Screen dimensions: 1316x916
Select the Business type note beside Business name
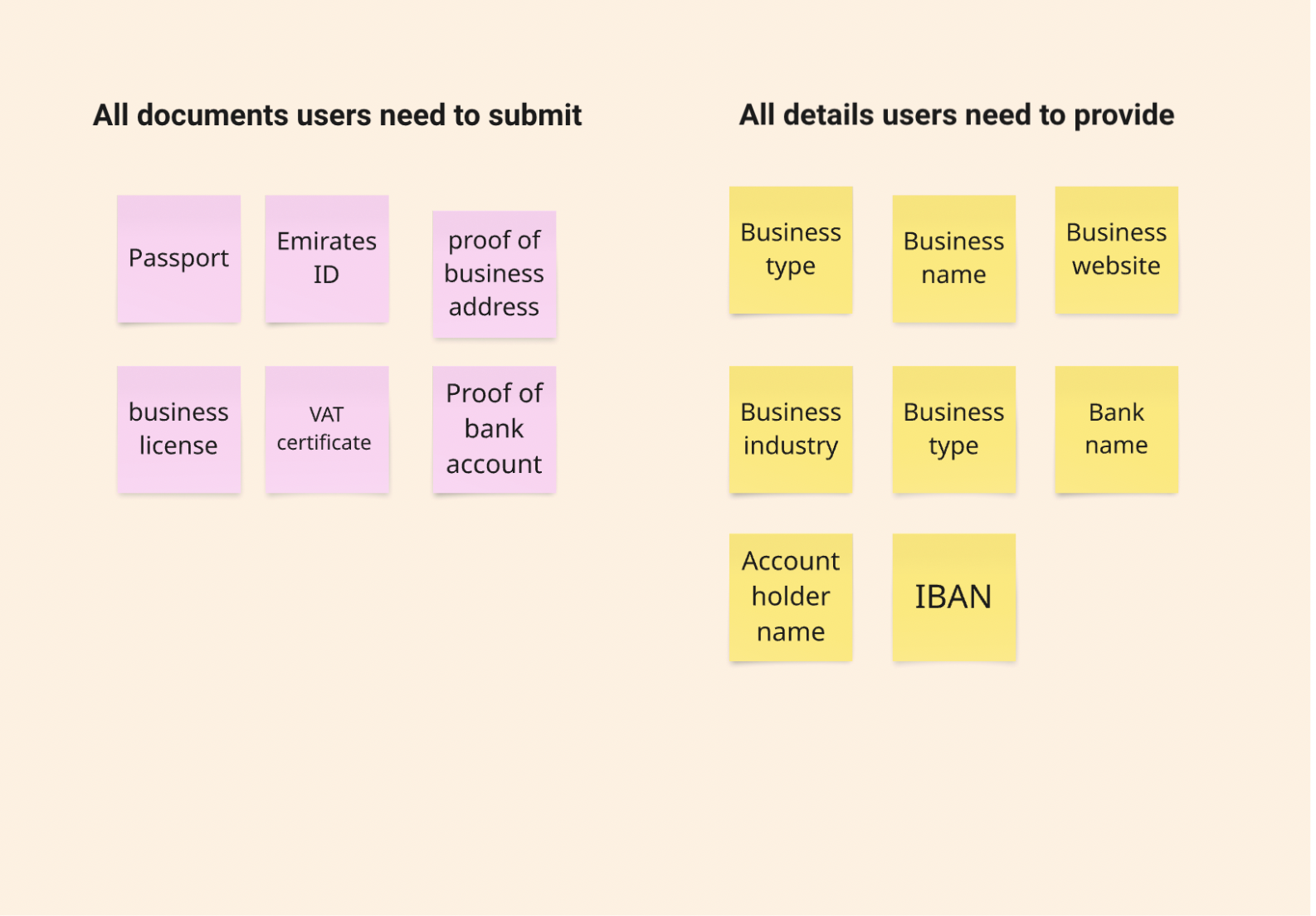pyautogui.click(x=790, y=250)
